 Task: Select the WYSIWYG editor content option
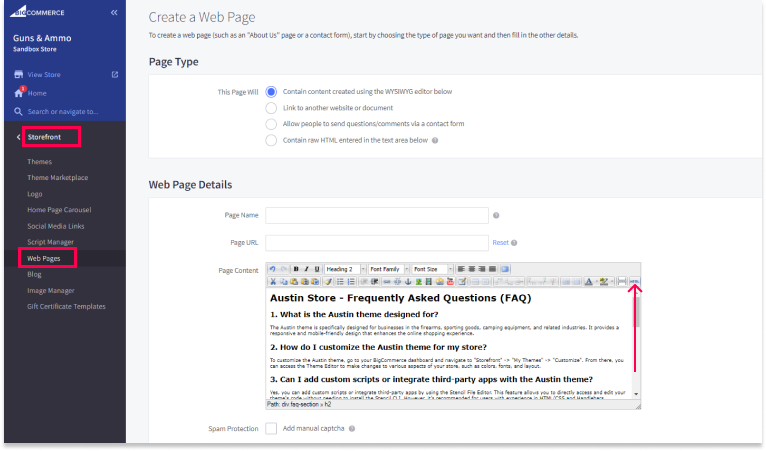click(x=271, y=91)
